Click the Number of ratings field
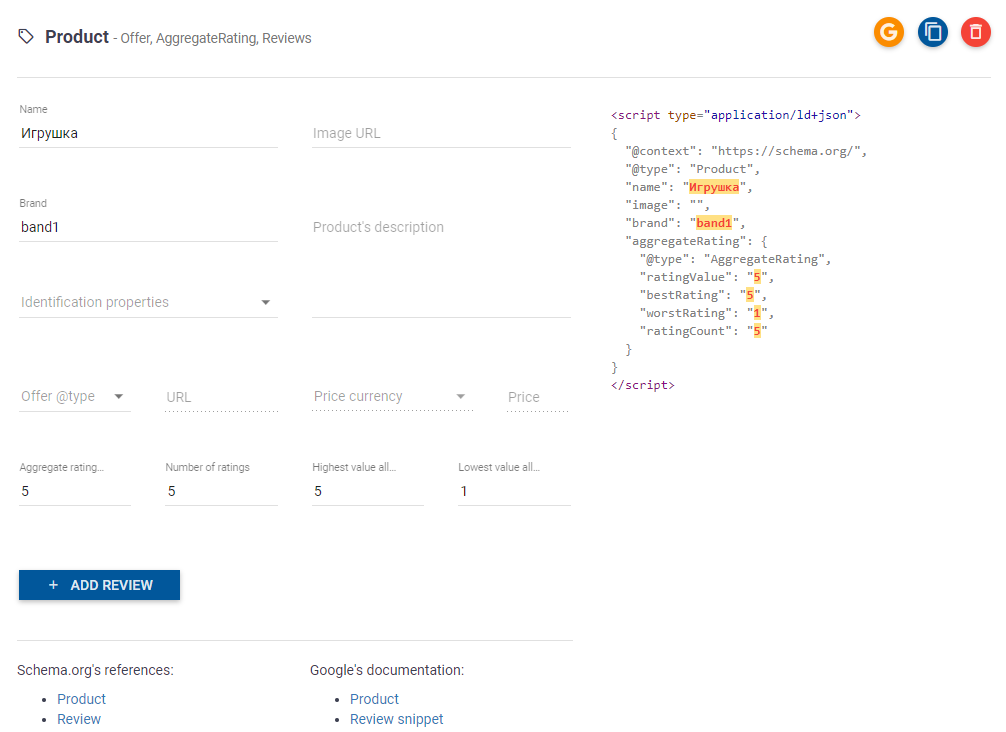The height and width of the screenshot is (732, 1006). tap(221, 491)
